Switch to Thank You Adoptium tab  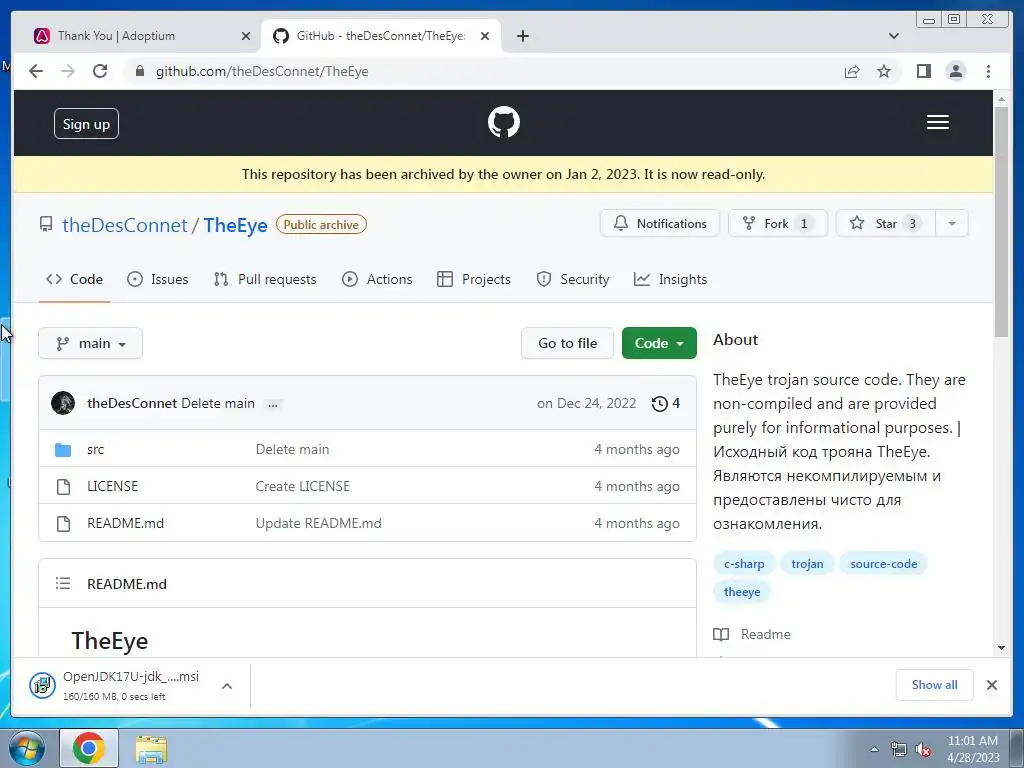click(x=137, y=36)
